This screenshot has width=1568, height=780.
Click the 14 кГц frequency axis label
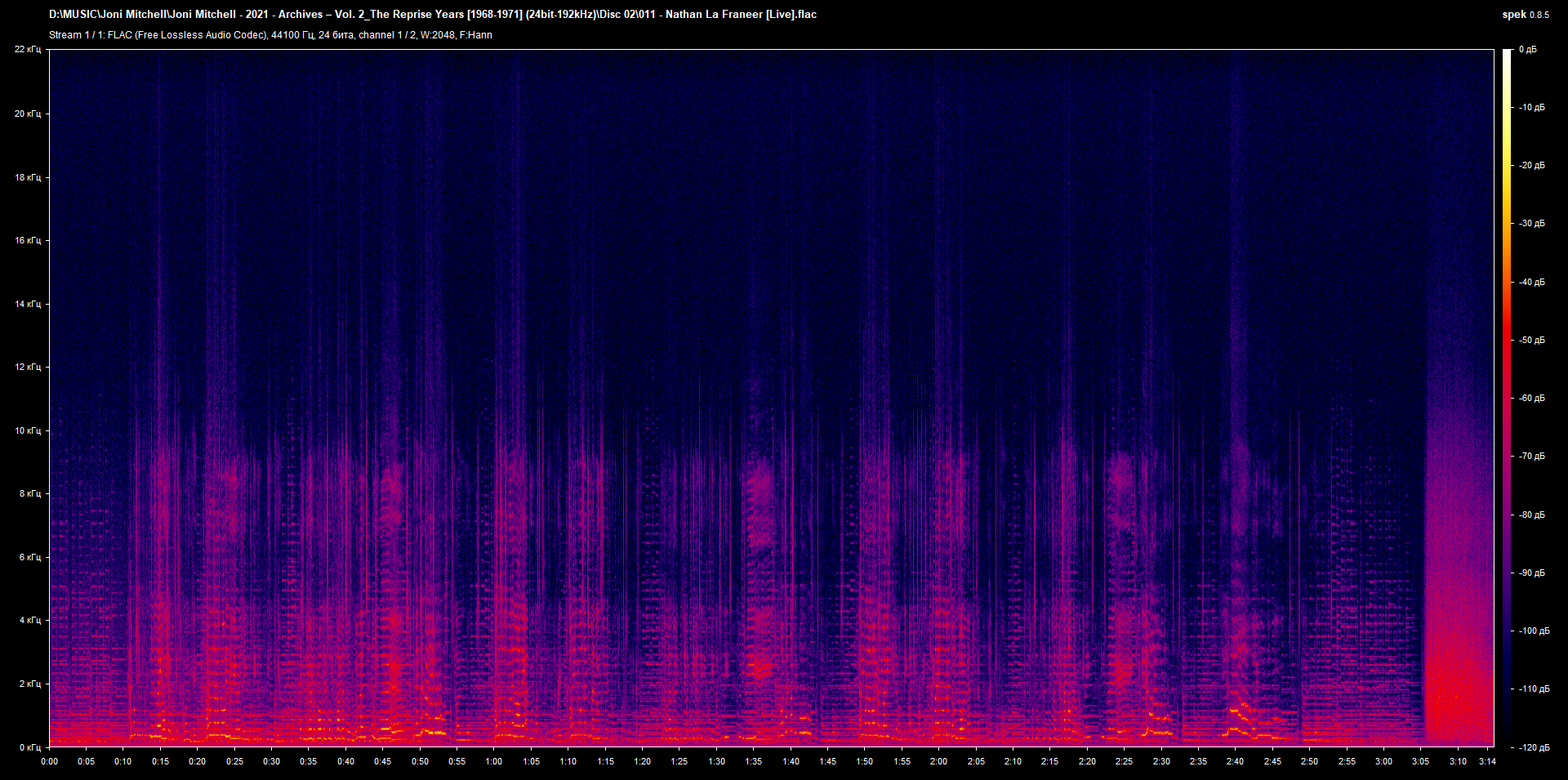pyautogui.click(x=28, y=302)
